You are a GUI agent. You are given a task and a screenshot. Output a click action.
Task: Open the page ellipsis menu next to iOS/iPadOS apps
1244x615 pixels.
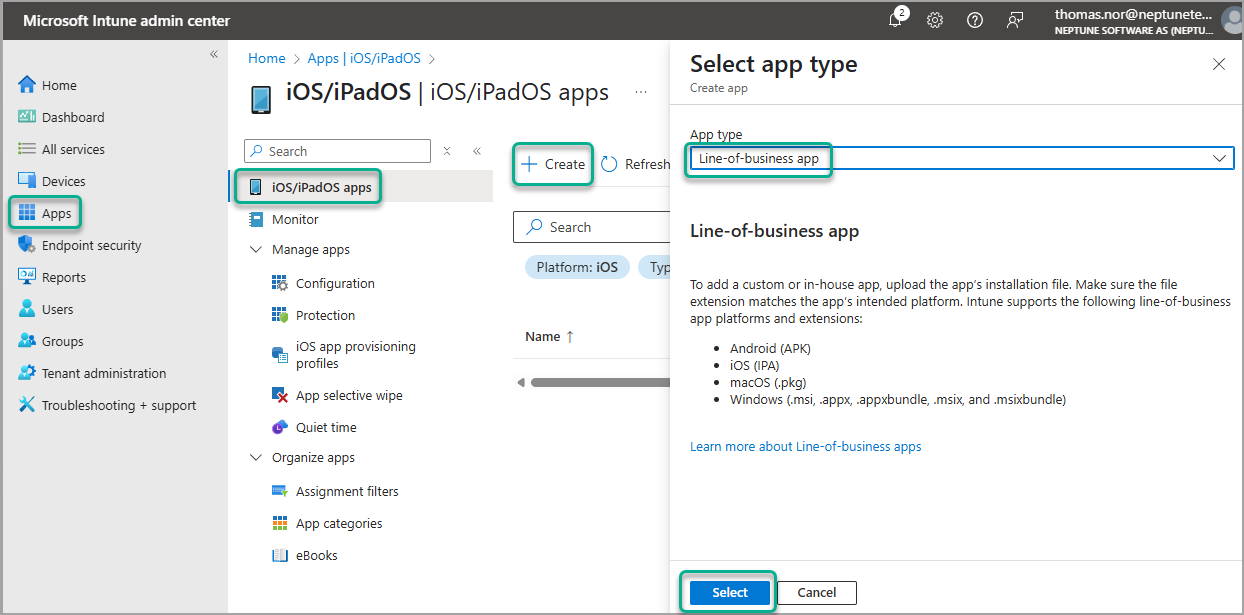point(641,91)
